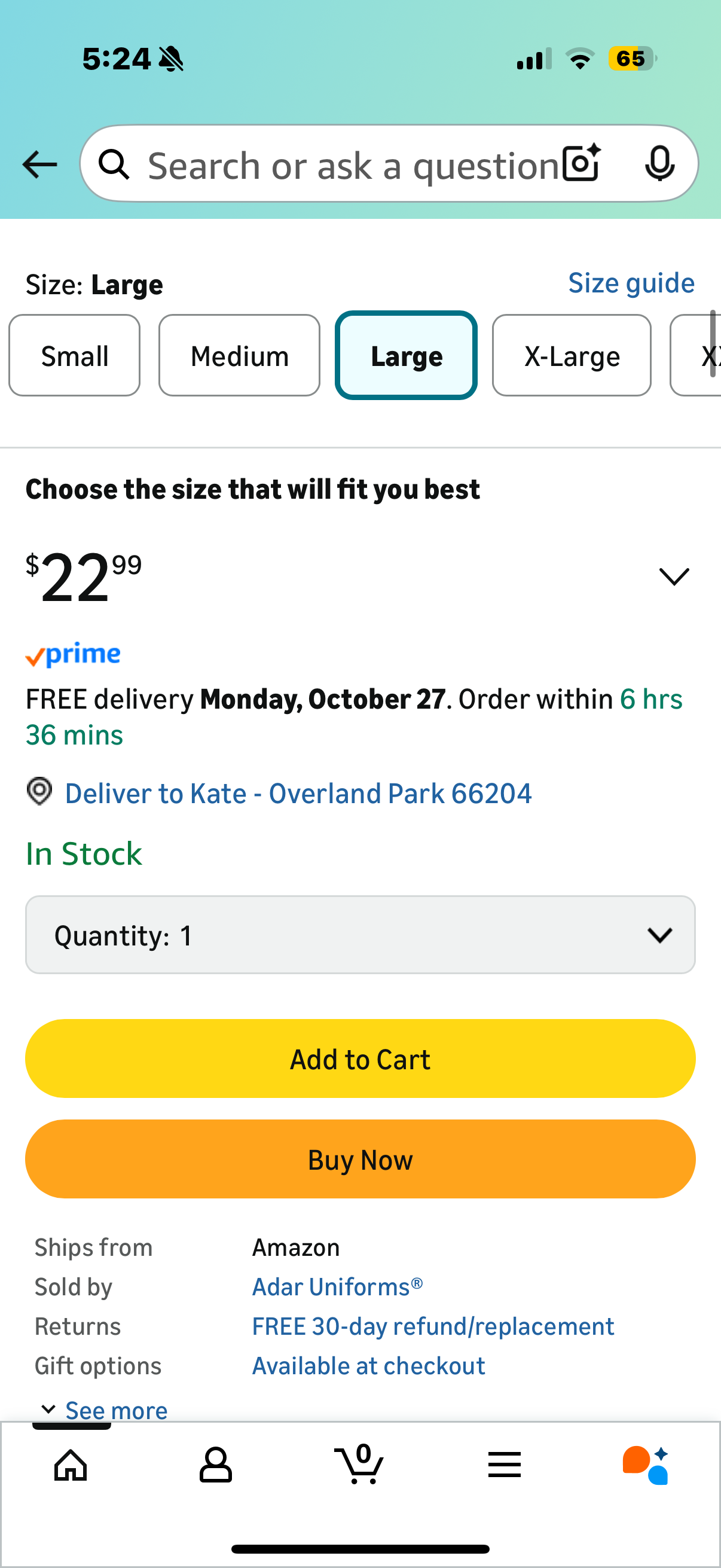This screenshot has height=1568, width=721.
Task: Choose the X-Large size option
Action: point(572,355)
